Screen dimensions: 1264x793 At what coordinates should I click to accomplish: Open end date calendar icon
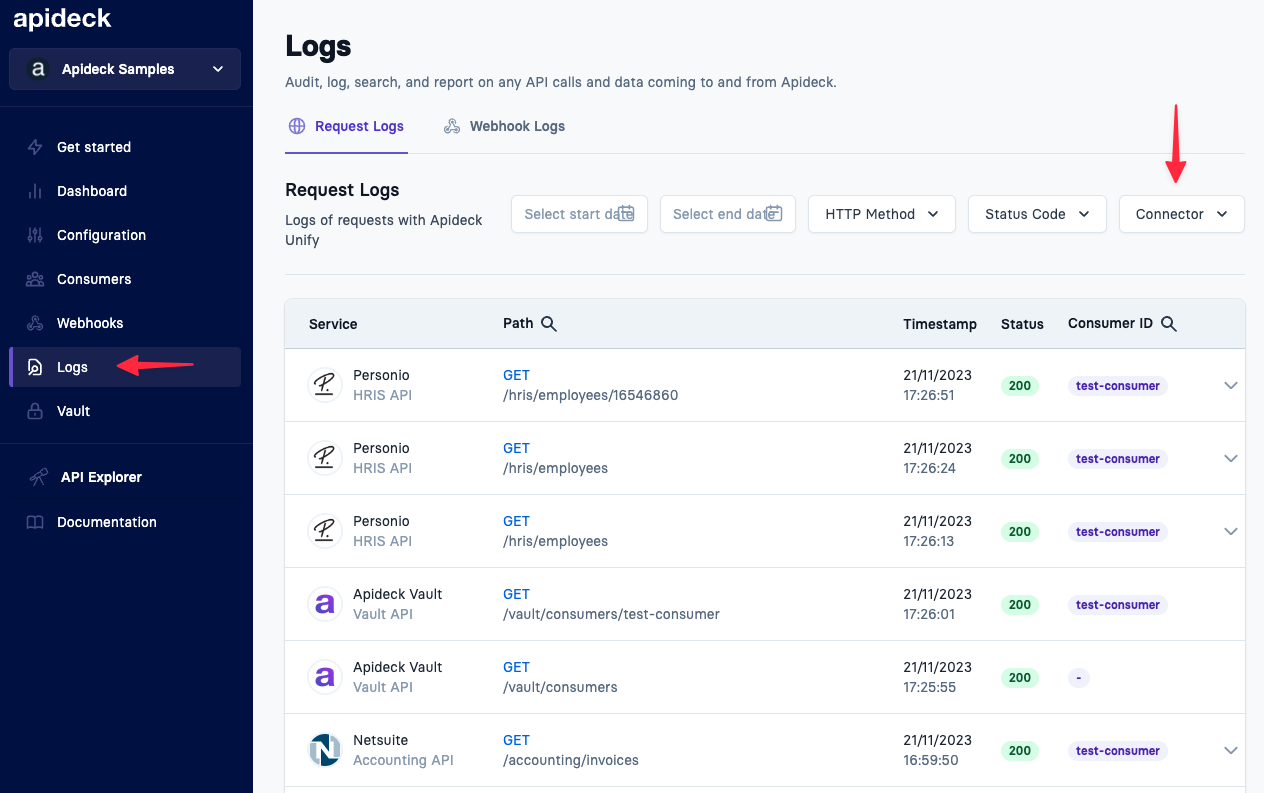[774, 213]
